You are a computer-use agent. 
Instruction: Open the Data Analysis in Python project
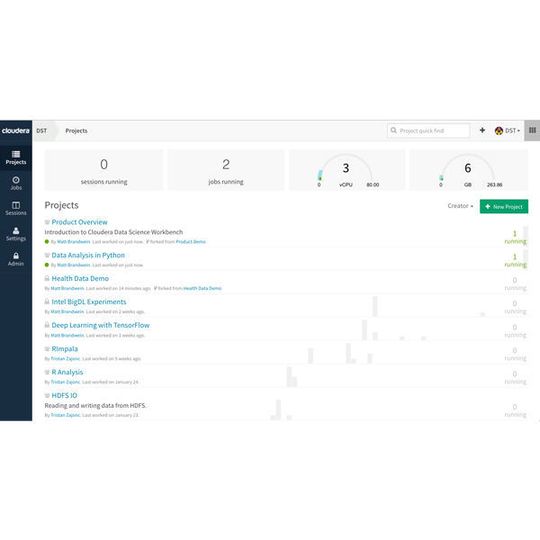pyautogui.click(x=88, y=255)
